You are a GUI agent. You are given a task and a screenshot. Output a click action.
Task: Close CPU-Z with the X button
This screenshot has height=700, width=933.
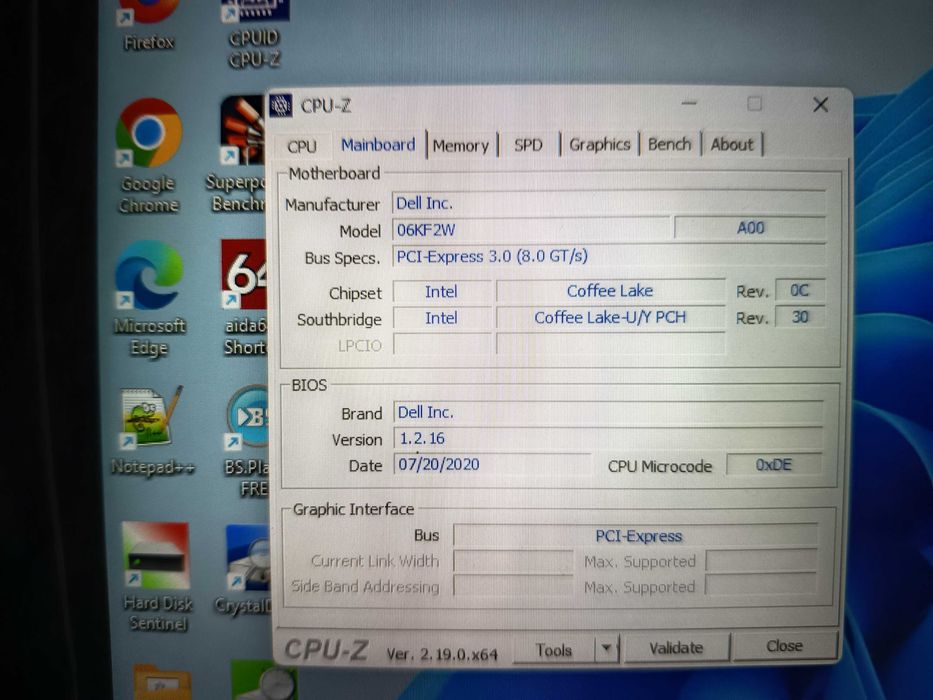coord(821,105)
